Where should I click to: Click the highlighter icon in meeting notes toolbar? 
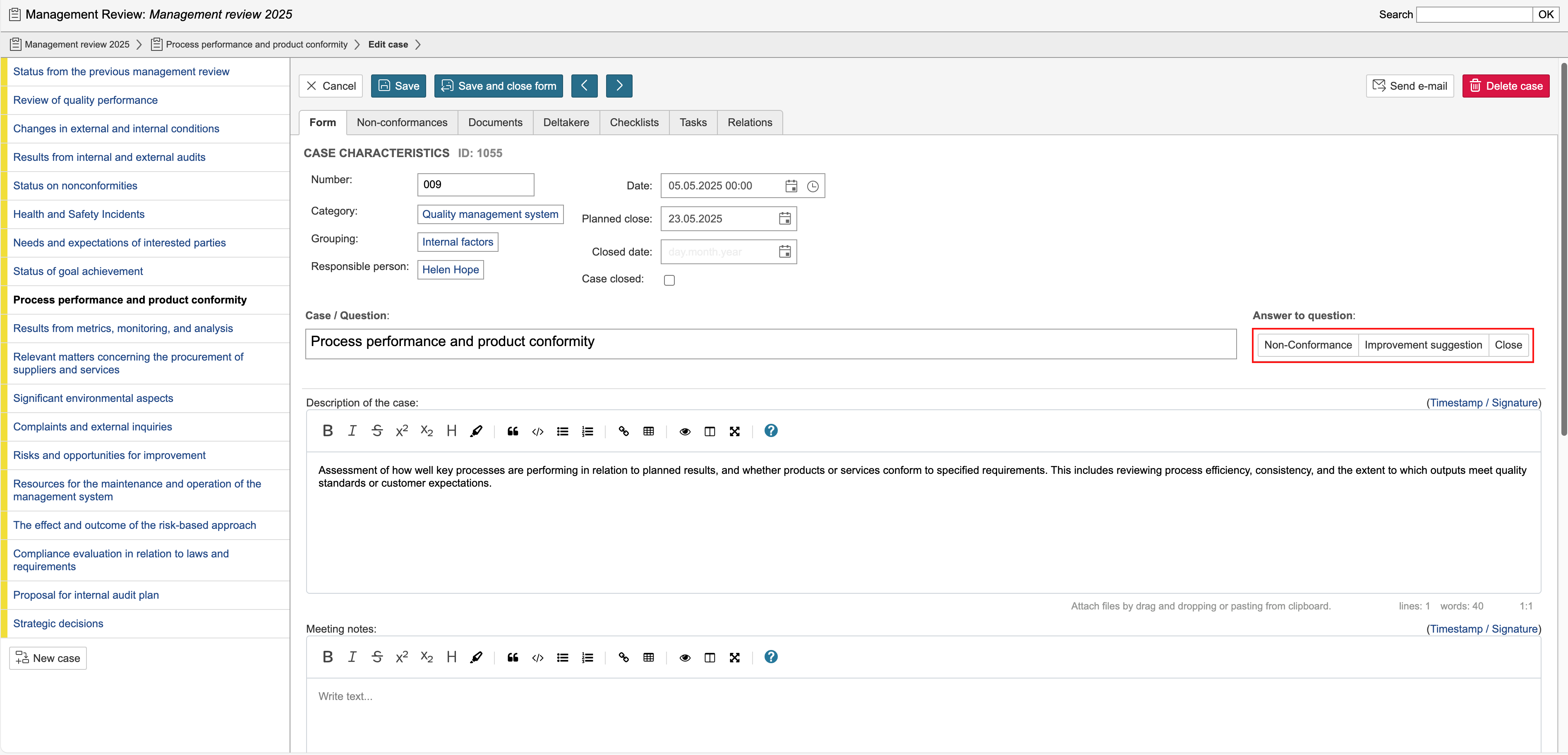(x=476, y=657)
